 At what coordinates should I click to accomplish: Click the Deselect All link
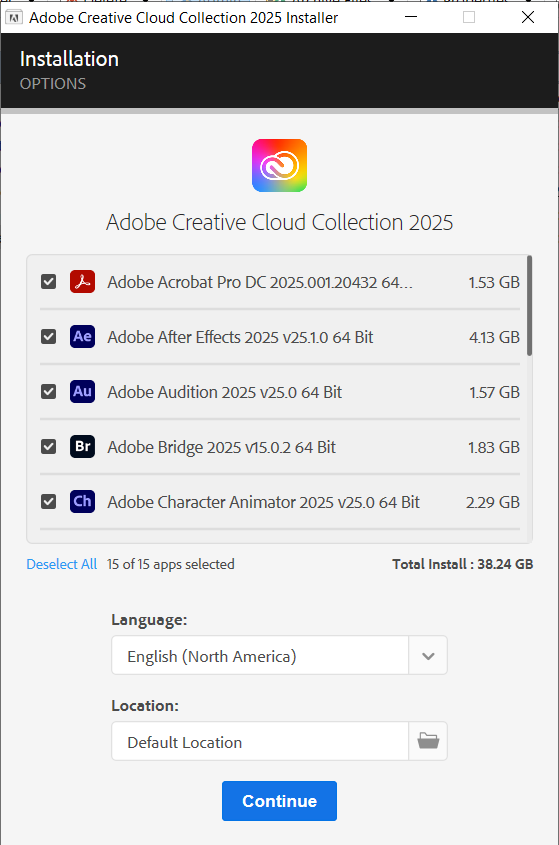coord(62,564)
